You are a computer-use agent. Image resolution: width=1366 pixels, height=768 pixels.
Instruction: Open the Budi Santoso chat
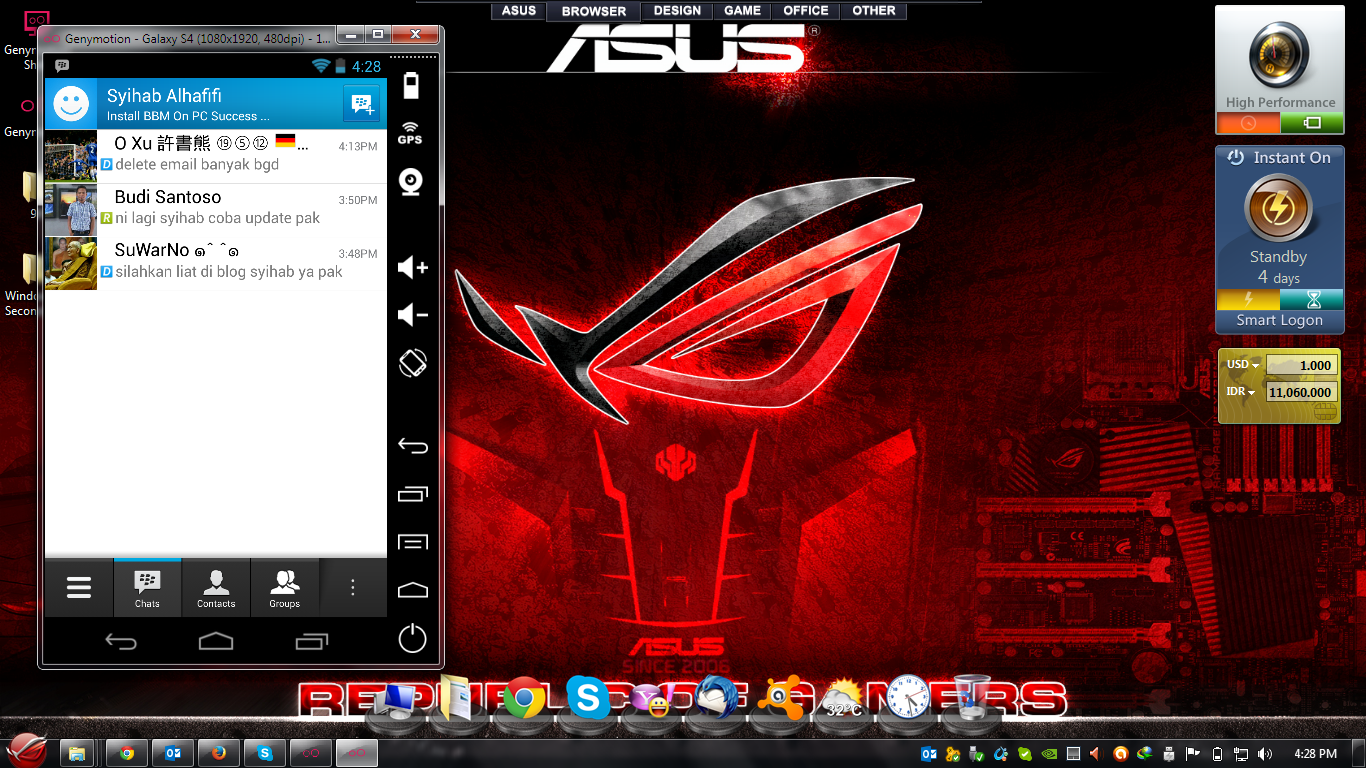(216, 210)
